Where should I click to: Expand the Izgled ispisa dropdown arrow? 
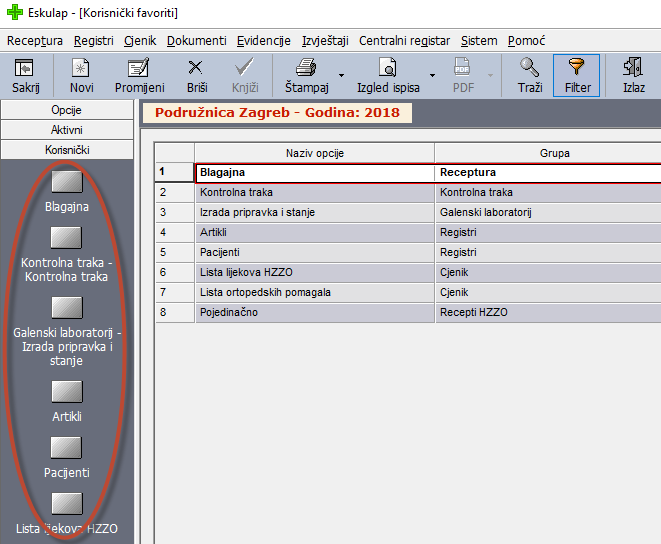[x=432, y=76]
